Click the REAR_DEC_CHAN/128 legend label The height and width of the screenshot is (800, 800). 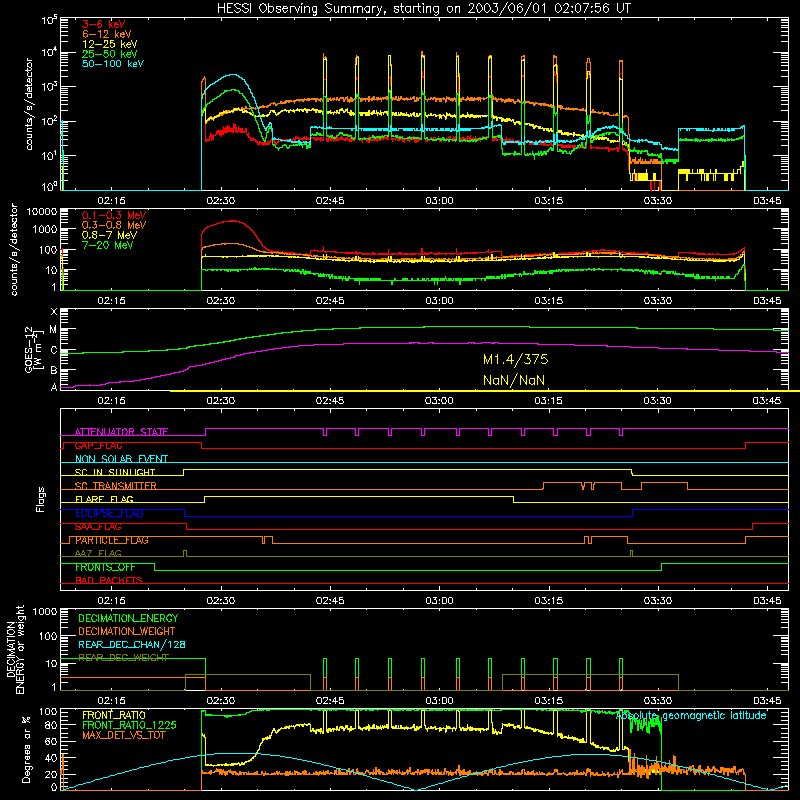point(132,645)
